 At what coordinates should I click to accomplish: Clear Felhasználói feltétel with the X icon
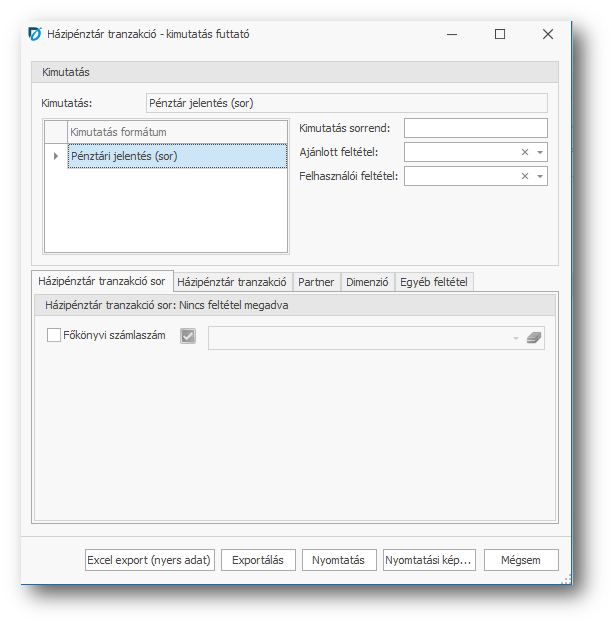[x=525, y=176]
